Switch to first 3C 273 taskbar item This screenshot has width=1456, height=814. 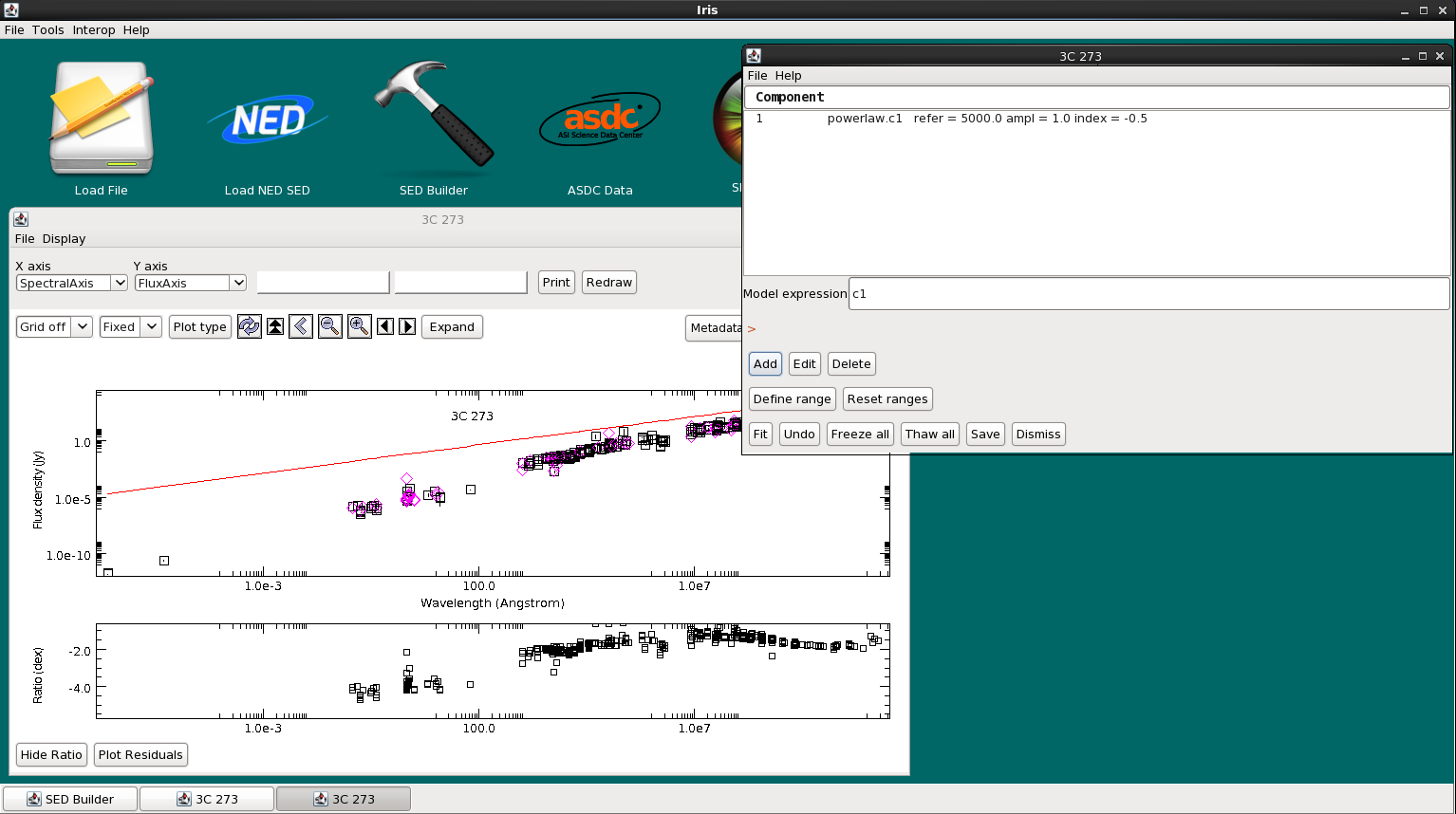click(207, 799)
